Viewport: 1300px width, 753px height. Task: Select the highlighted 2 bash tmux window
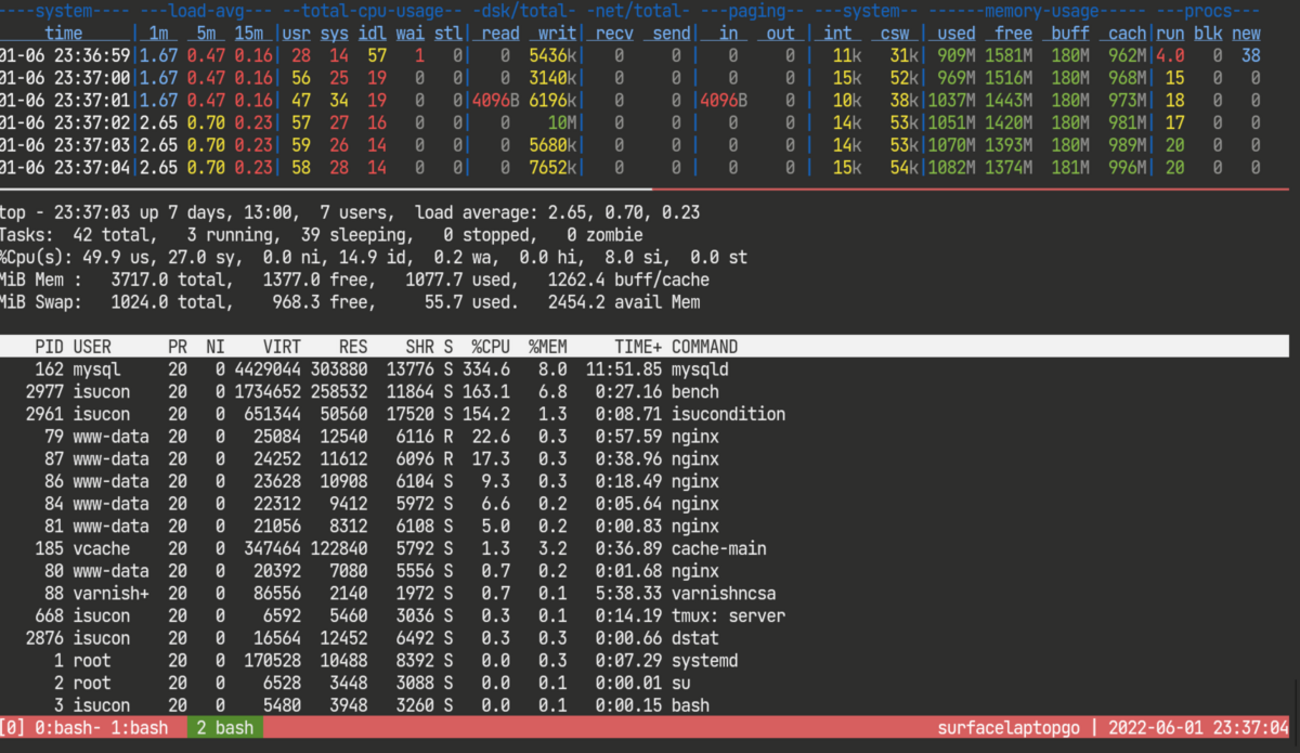(x=225, y=728)
